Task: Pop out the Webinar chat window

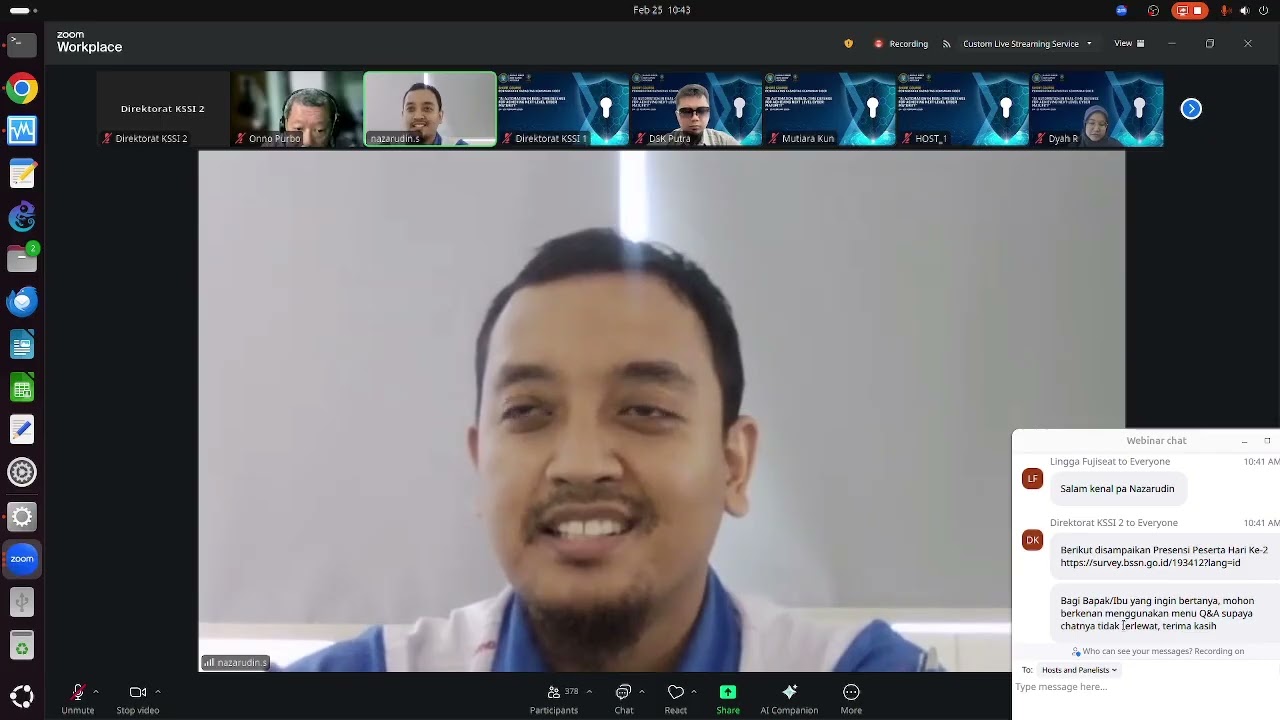Action: point(1267,441)
